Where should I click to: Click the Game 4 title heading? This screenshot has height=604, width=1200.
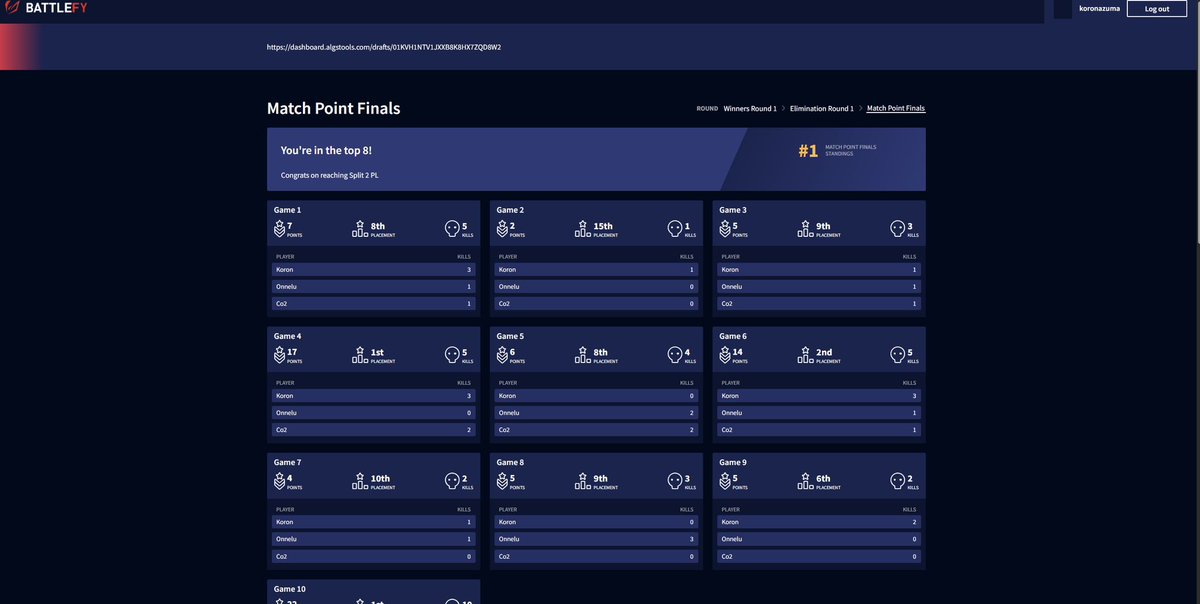click(x=287, y=336)
